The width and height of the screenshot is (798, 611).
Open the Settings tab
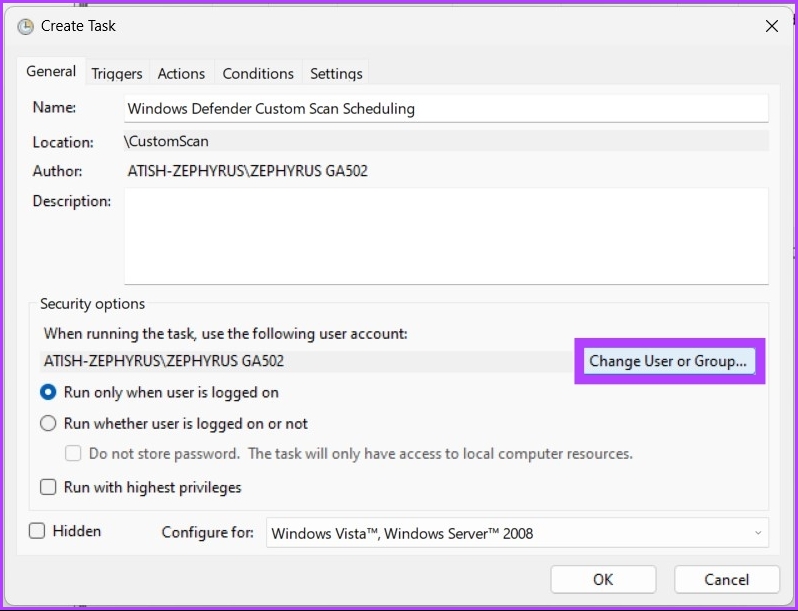click(x=336, y=74)
